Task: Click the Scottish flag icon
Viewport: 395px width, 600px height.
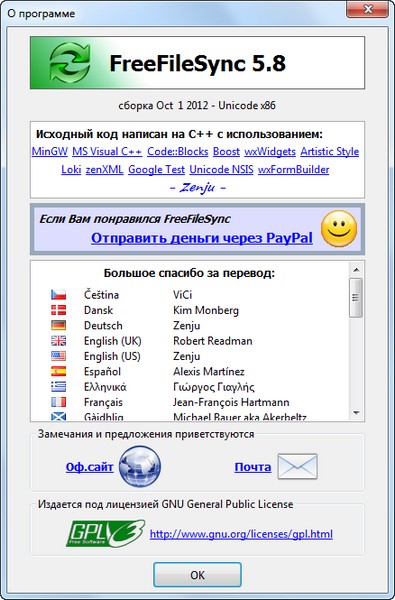Action: pos(59,417)
